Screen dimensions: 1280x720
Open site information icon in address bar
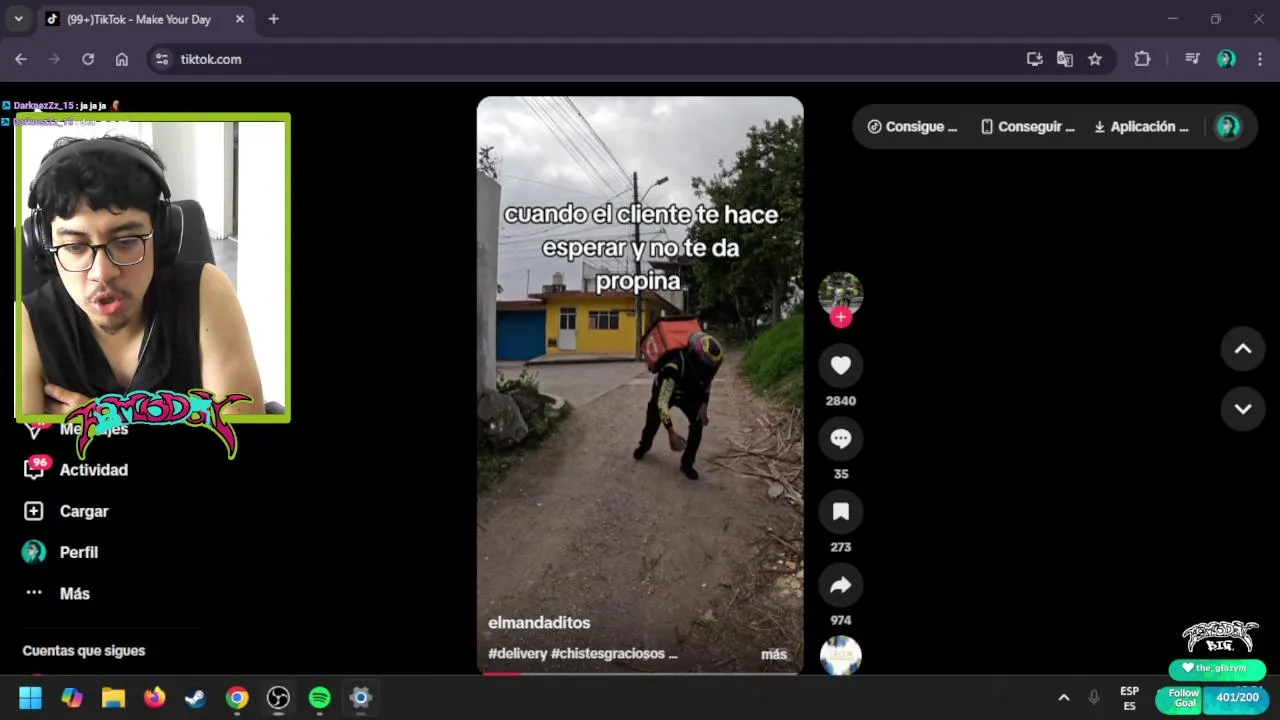(x=162, y=59)
